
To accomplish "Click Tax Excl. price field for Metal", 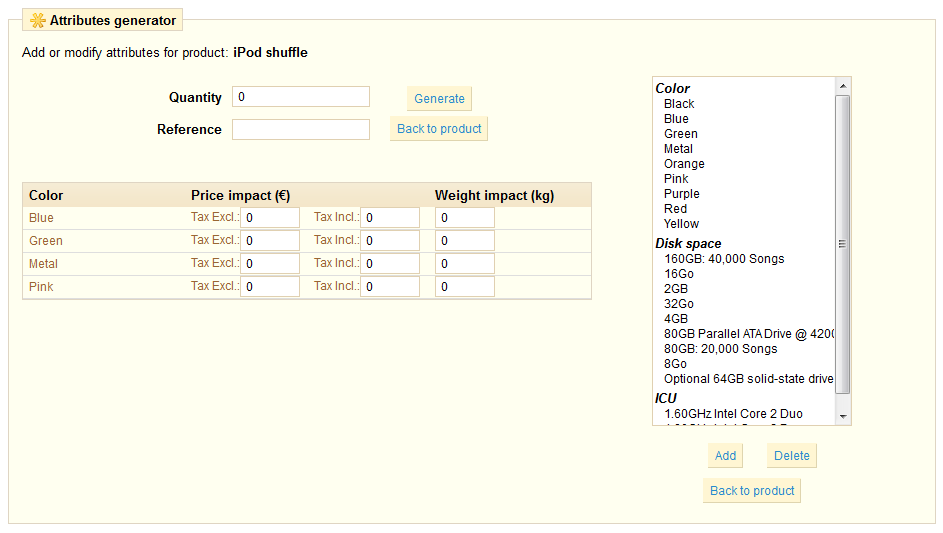I will click(x=270, y=263).
